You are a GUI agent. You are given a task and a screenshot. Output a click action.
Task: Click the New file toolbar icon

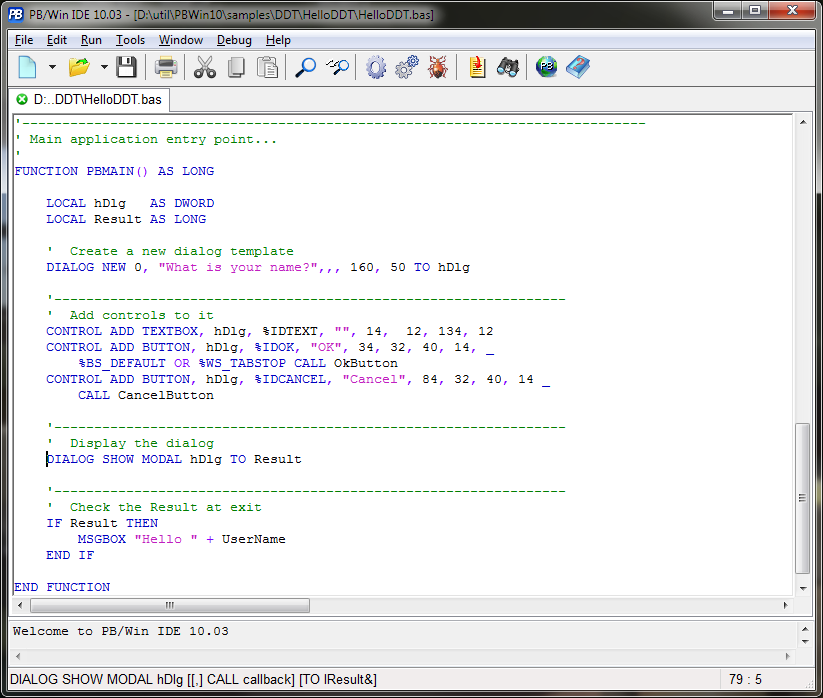point(27,67)
